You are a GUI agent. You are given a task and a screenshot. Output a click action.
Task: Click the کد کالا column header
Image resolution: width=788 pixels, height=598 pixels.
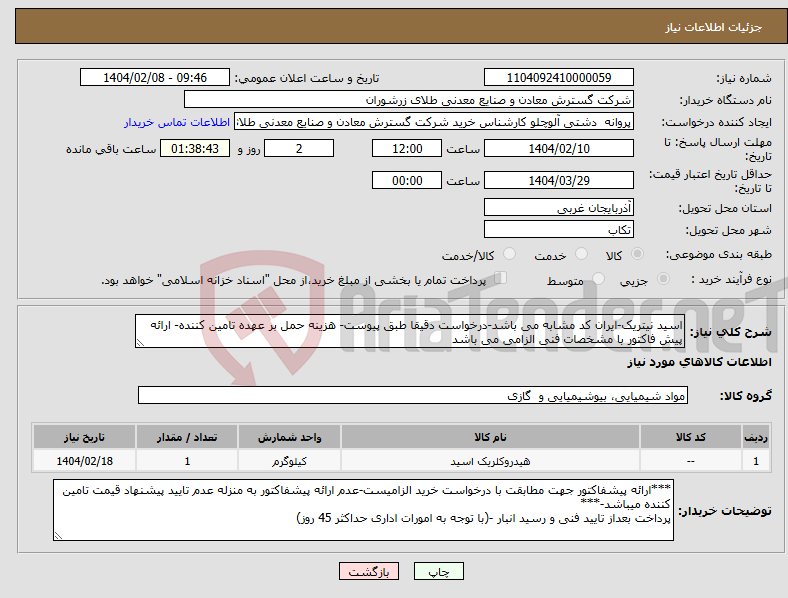(691, 437)
